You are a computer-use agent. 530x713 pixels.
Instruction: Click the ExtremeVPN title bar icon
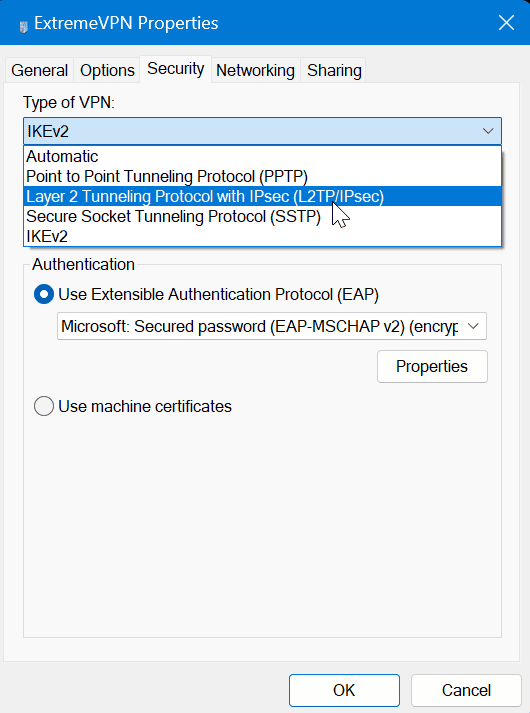24,26
